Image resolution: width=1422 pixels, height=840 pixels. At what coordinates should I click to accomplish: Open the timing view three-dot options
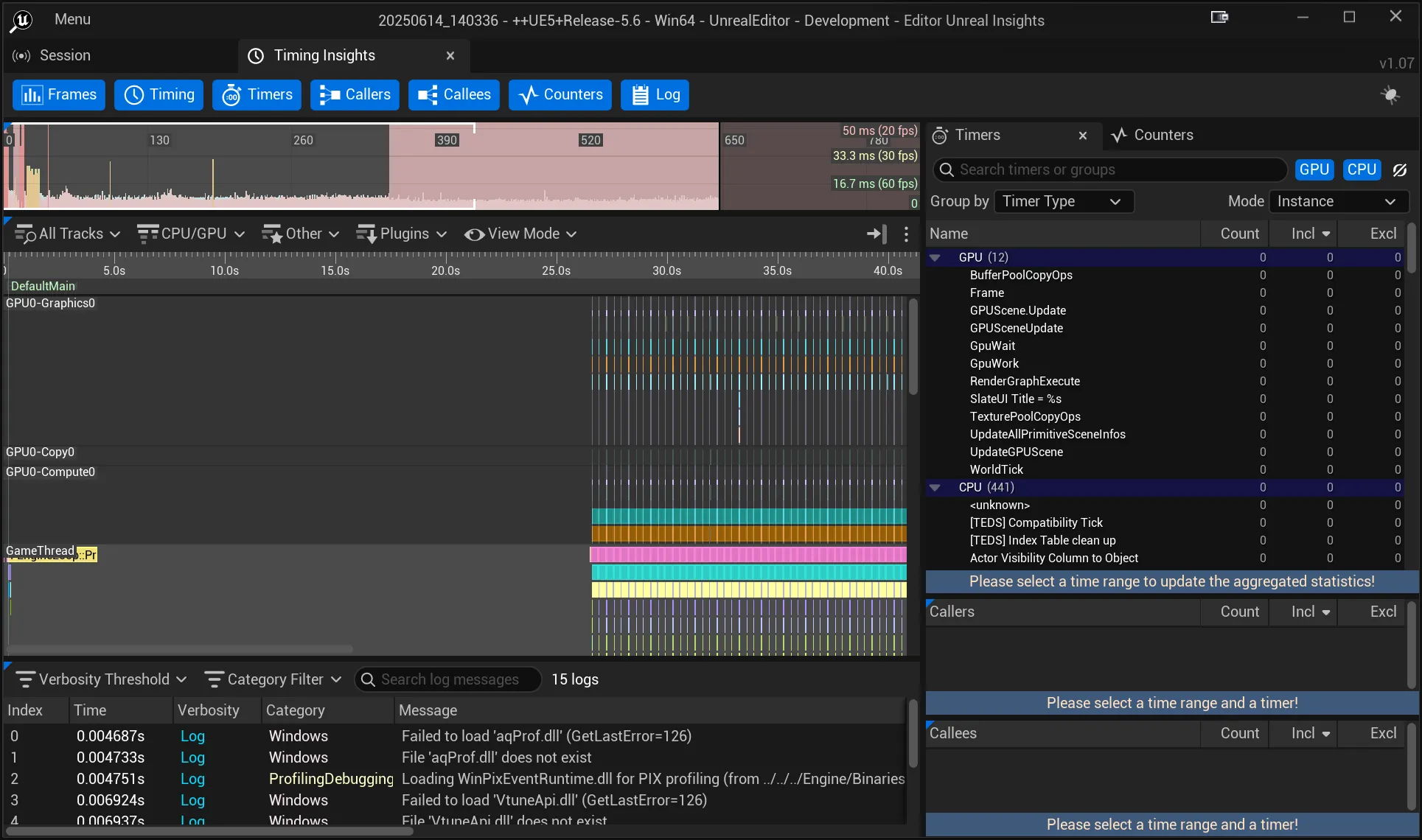906,234
